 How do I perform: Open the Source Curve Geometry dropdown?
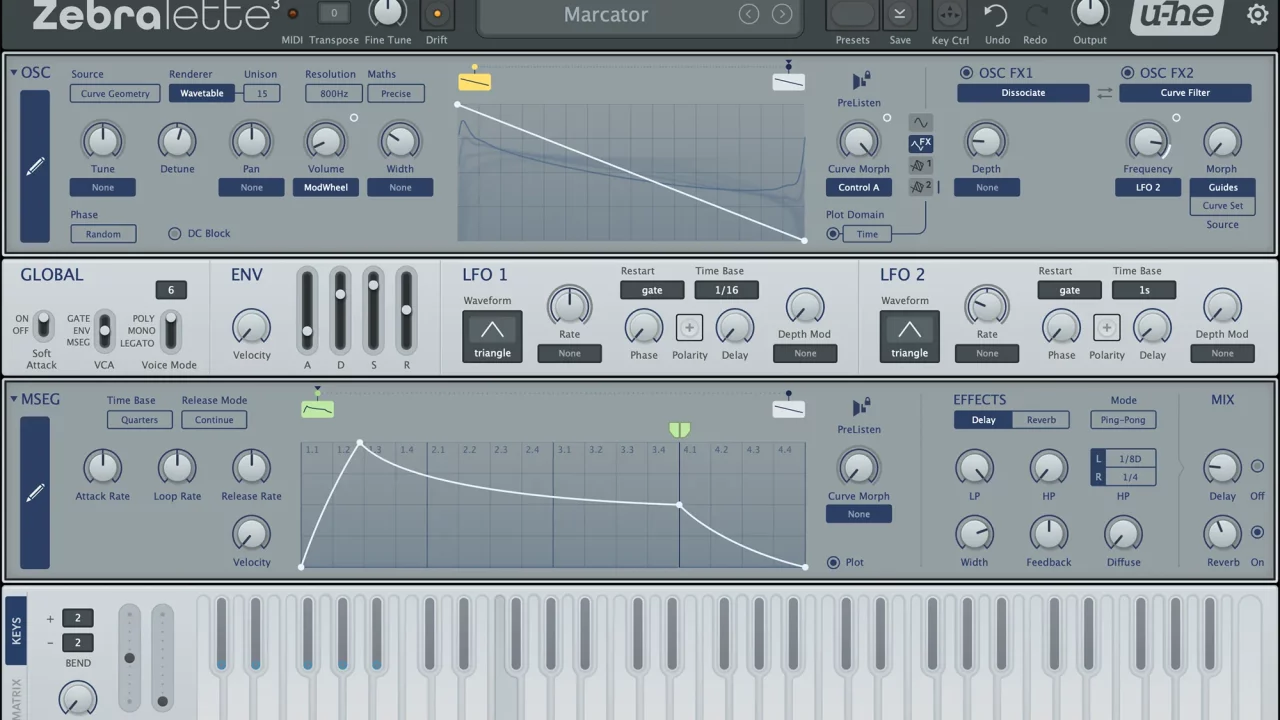click(115, 94)
